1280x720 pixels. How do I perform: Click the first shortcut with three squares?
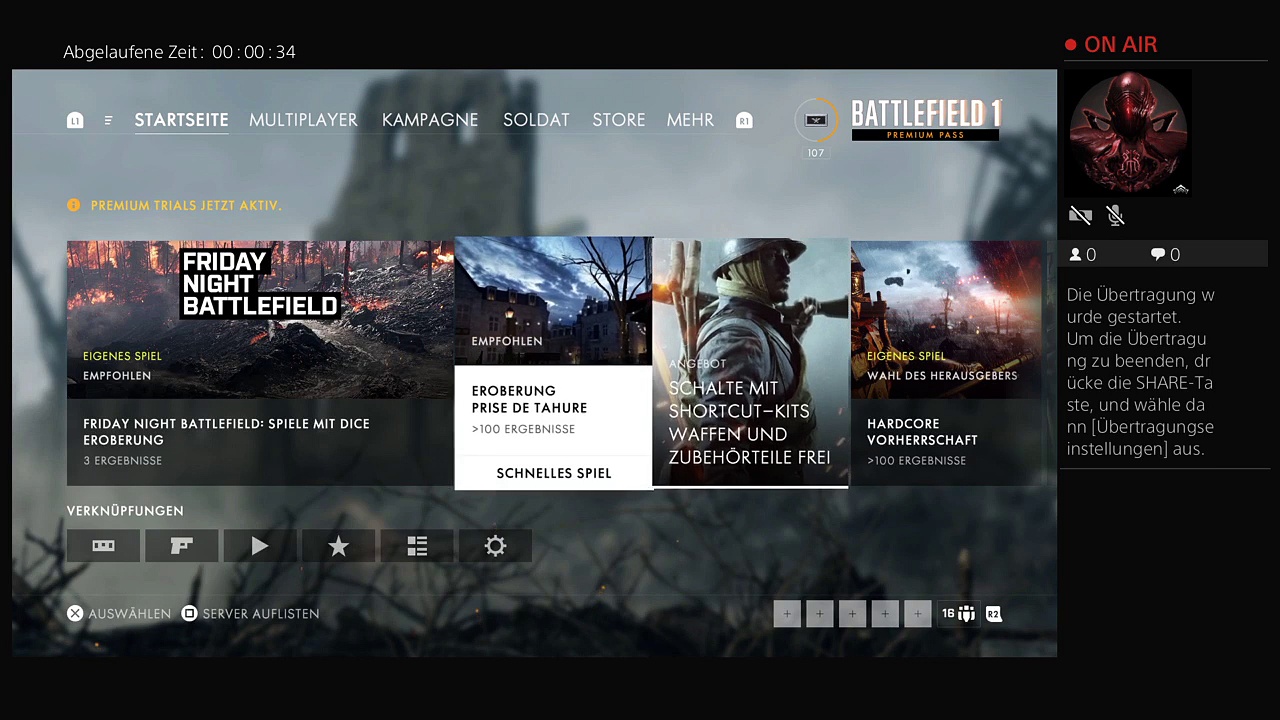pos(103,546)
